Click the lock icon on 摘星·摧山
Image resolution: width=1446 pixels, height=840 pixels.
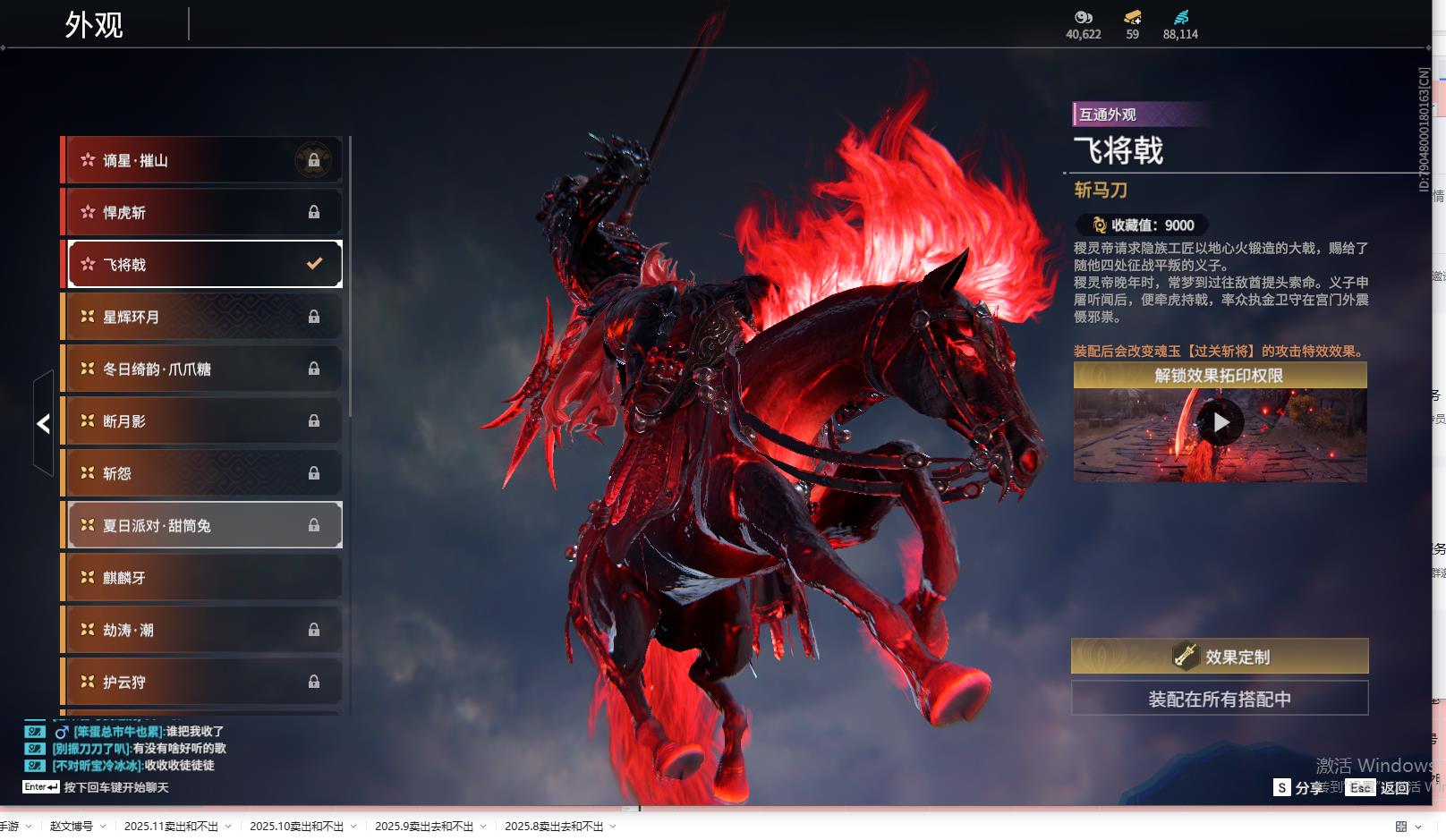[314, 160]
